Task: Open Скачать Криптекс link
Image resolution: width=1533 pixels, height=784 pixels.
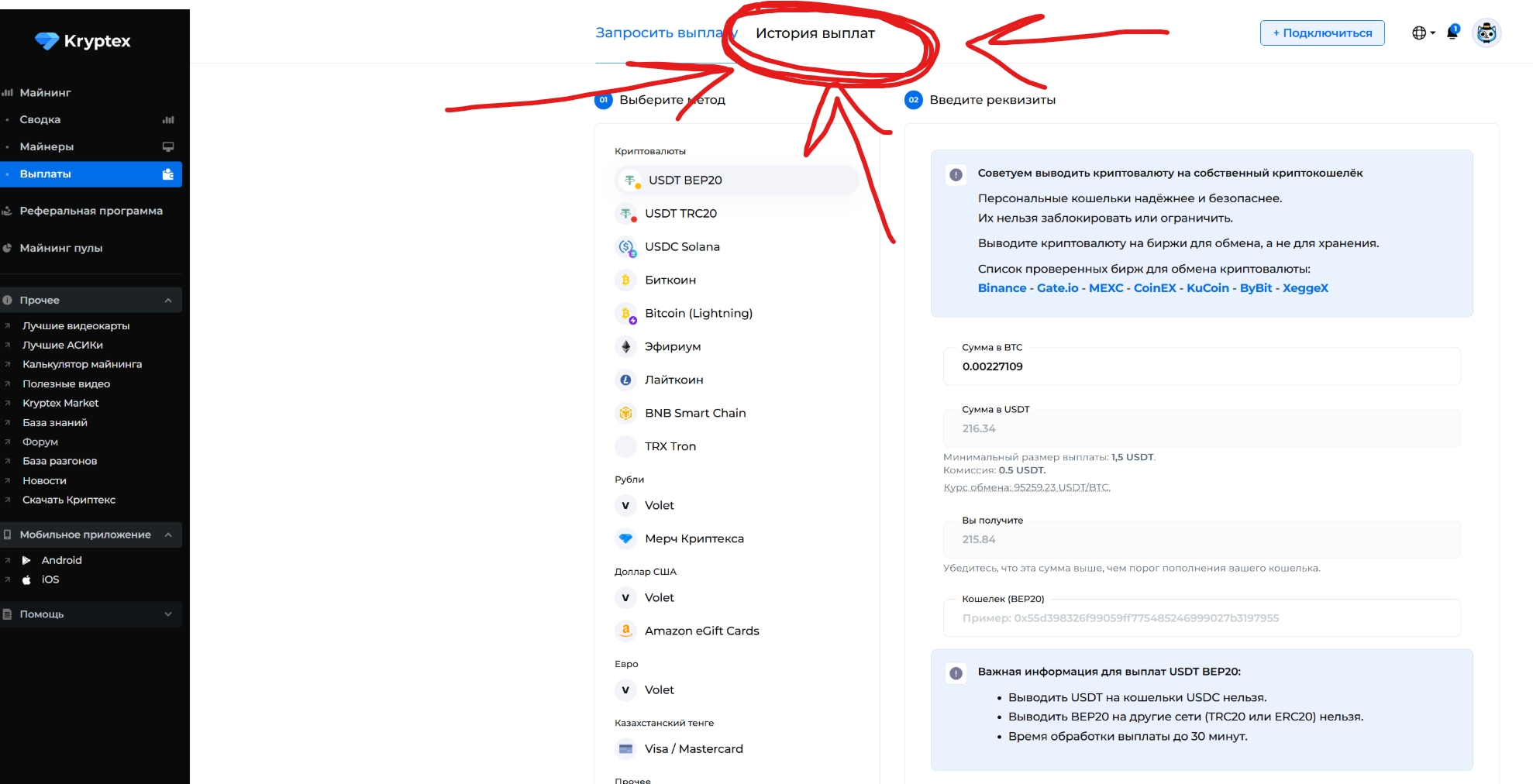Action: [x=69, y=500]
